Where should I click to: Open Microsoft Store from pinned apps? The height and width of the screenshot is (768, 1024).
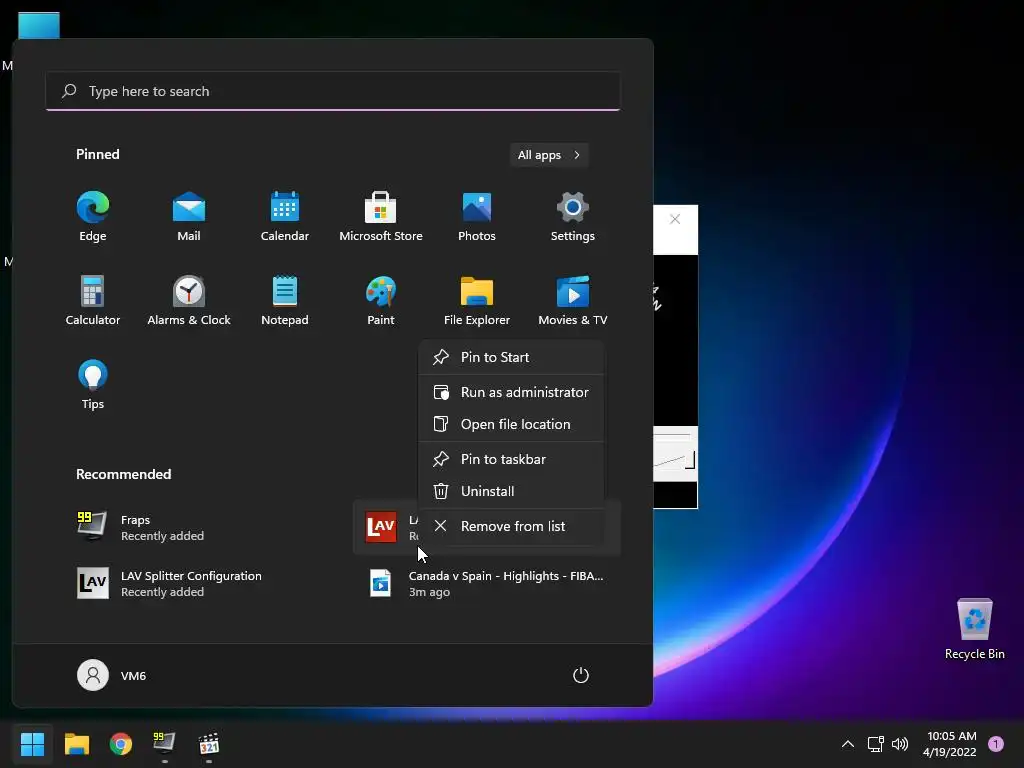coord(381,217)
